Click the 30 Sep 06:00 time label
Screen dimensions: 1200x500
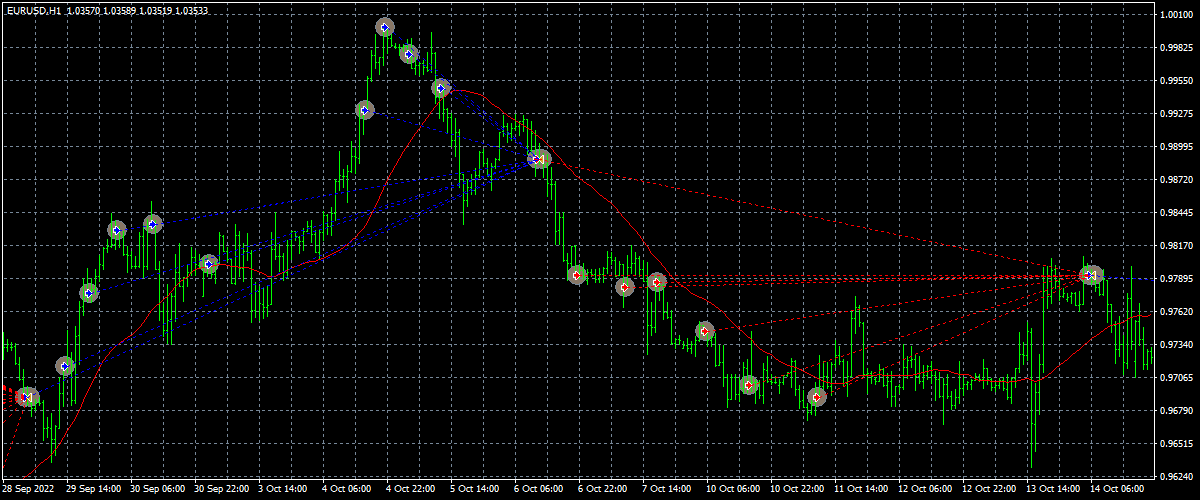(158, 491)
